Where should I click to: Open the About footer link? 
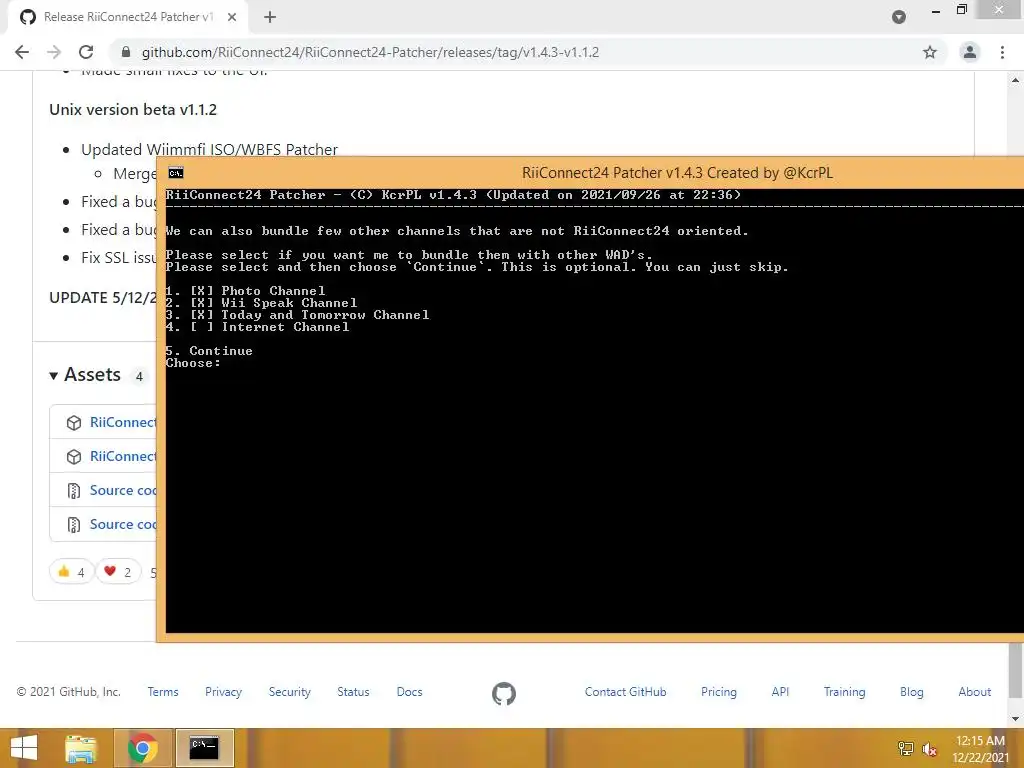coord(974,692)
